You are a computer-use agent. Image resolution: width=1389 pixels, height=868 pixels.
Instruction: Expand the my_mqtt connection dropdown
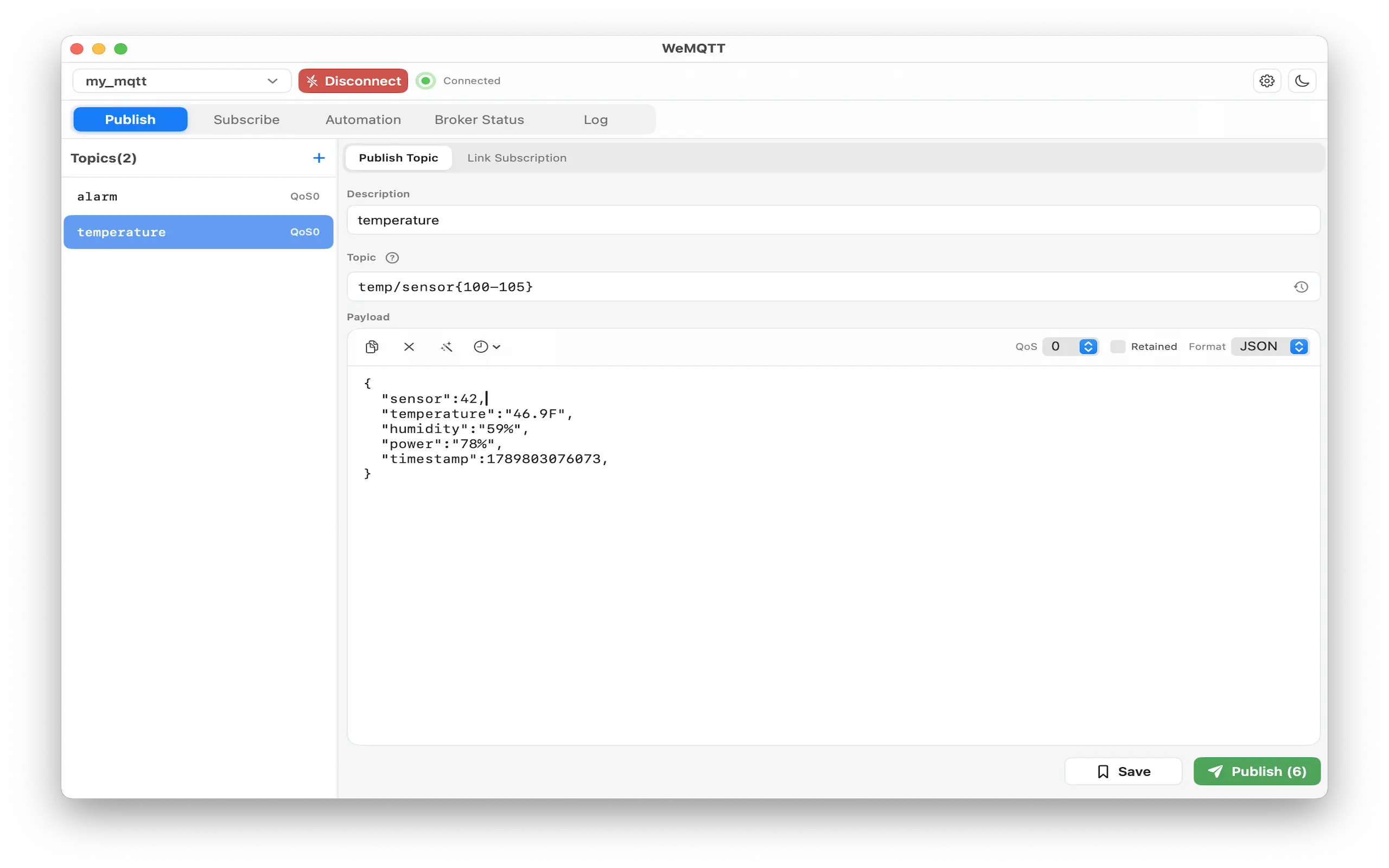pos(182,81)
